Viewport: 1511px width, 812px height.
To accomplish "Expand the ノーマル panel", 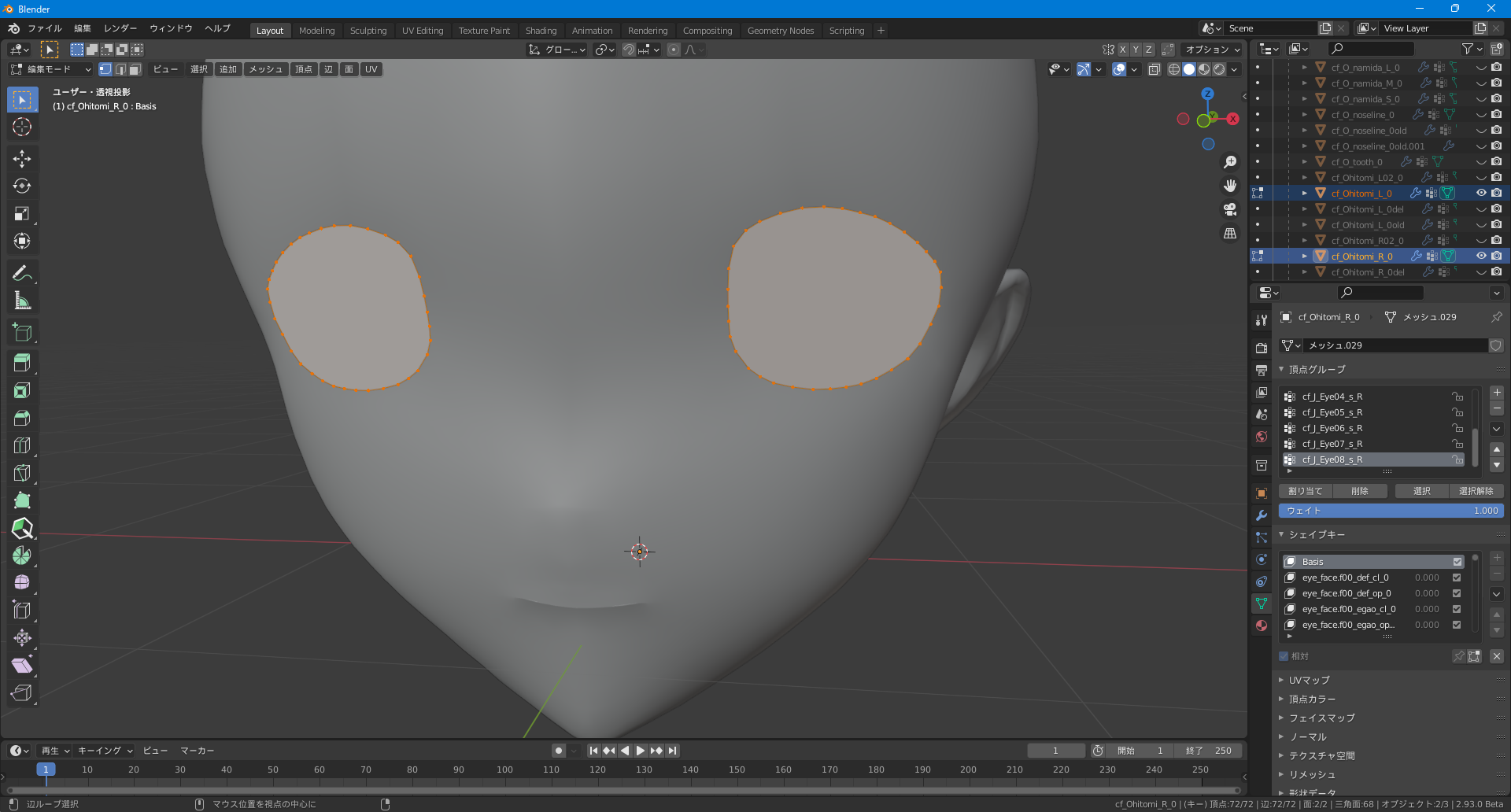I will pyautogui.click(x=1307, y=736).
